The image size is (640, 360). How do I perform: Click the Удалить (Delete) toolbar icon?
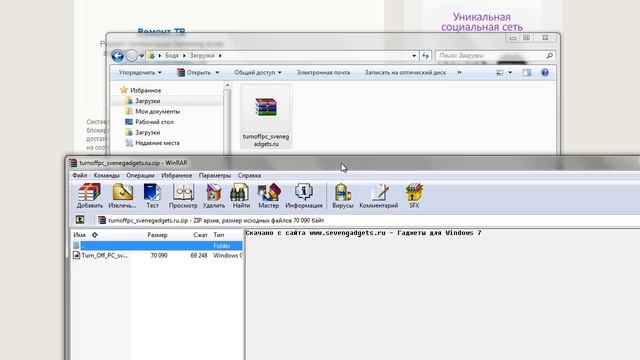pos(213,196)
